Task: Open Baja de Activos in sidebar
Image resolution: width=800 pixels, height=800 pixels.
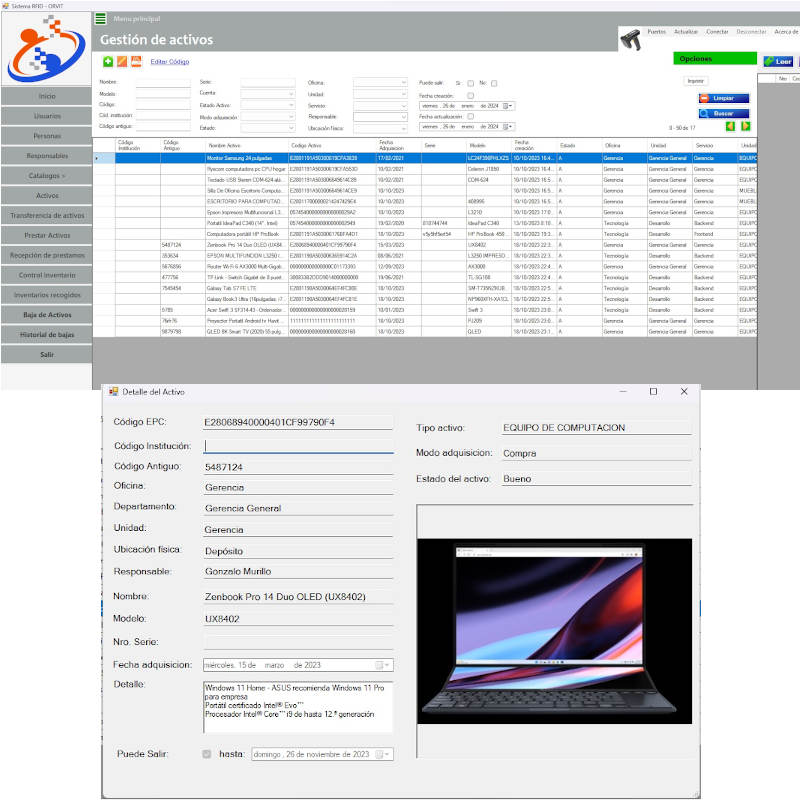Action: (47, 315)
